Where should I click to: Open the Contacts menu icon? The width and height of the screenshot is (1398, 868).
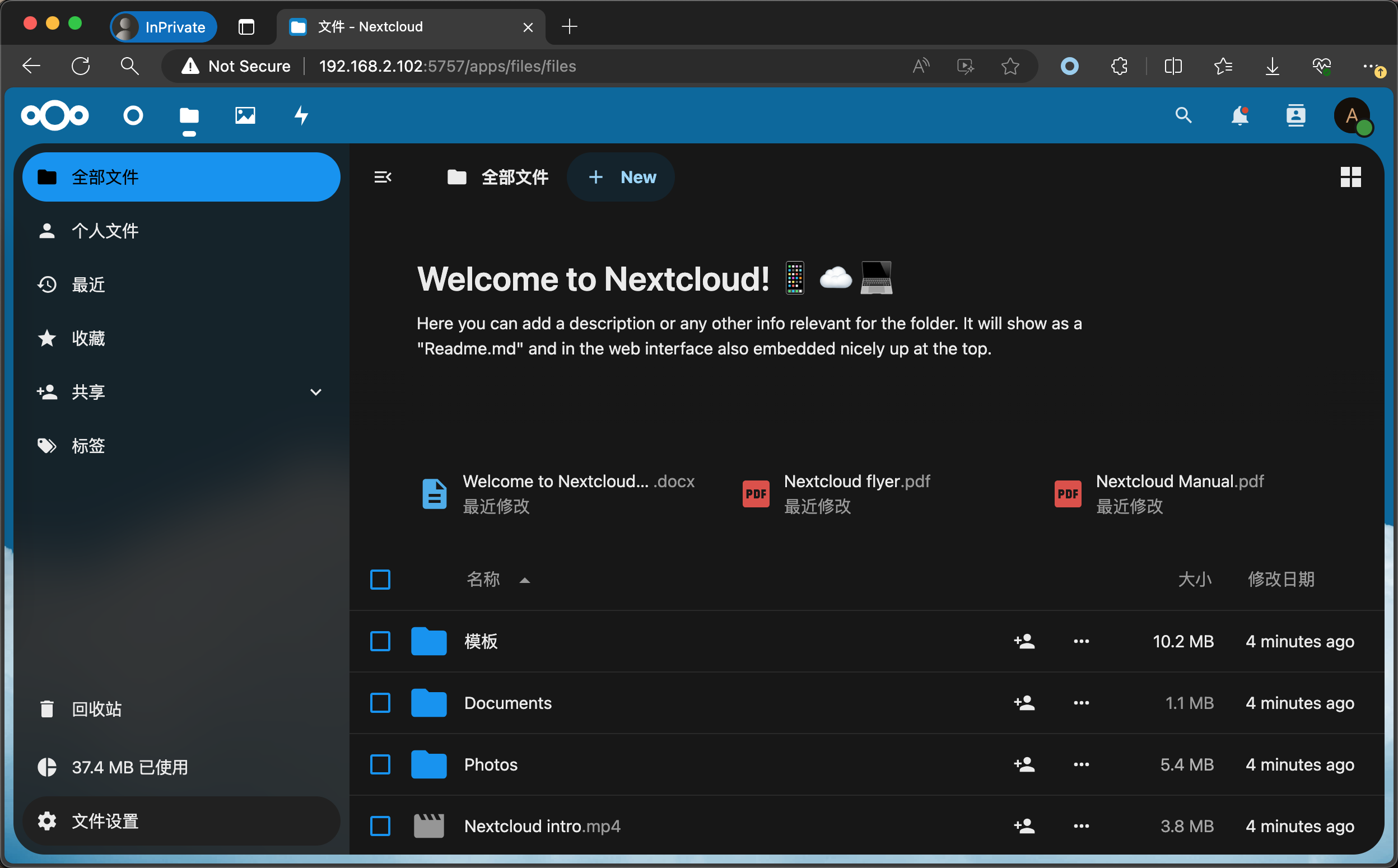(x=1296, y=115)
